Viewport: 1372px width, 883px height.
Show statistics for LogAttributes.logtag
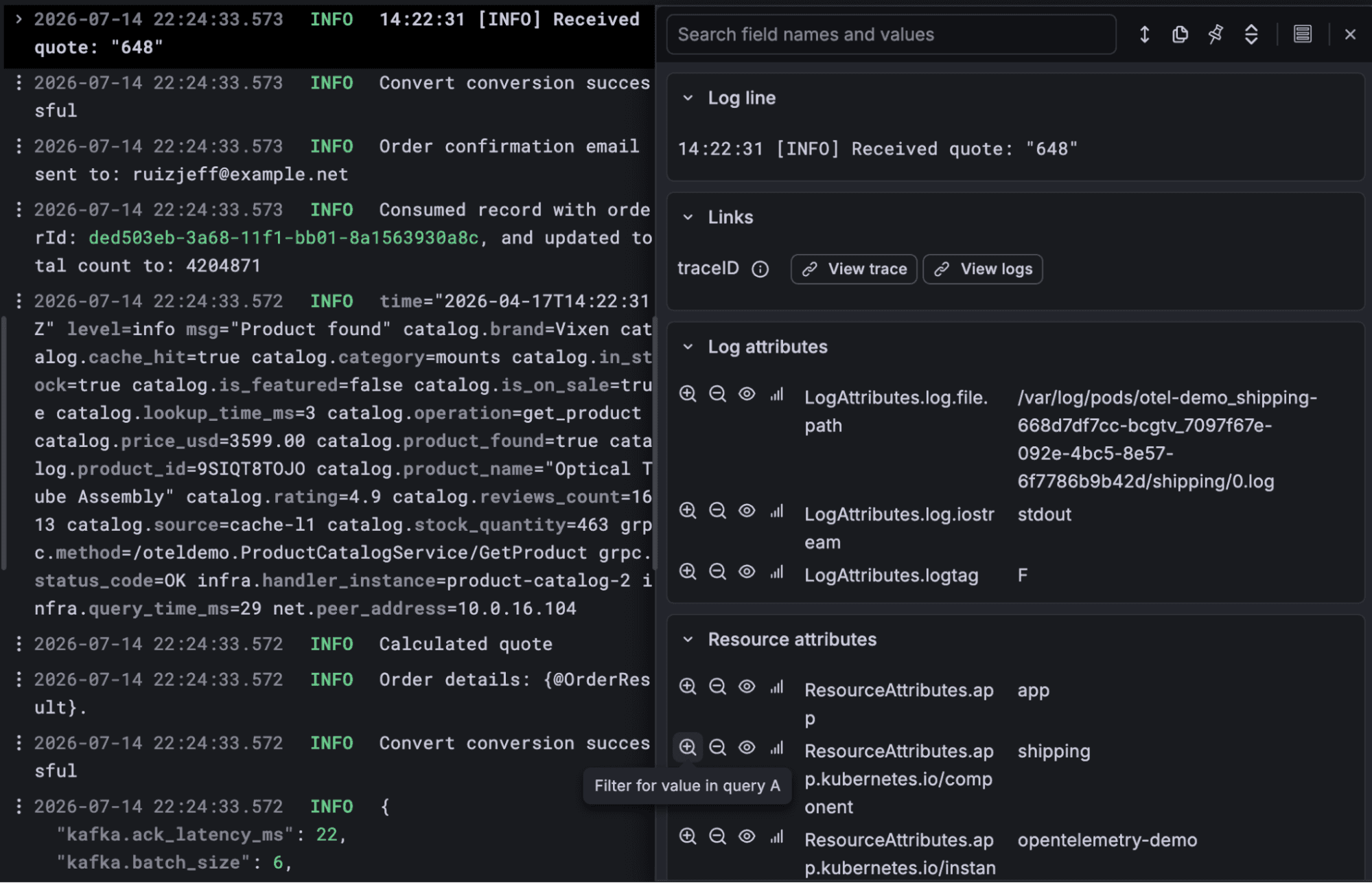pyautogui.click(x=776, y=572)
